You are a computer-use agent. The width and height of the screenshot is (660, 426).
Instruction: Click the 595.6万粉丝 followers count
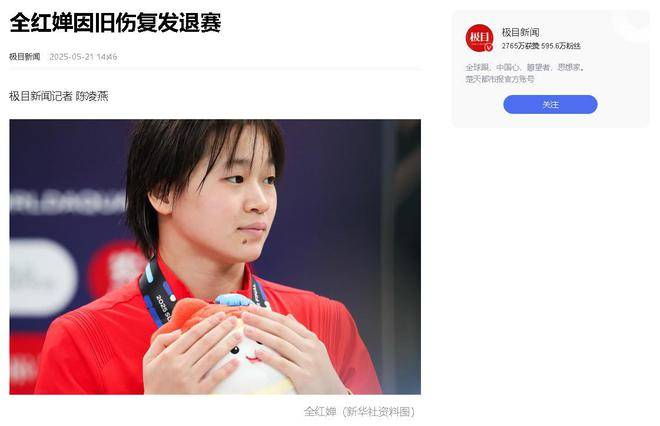[561, 46]
